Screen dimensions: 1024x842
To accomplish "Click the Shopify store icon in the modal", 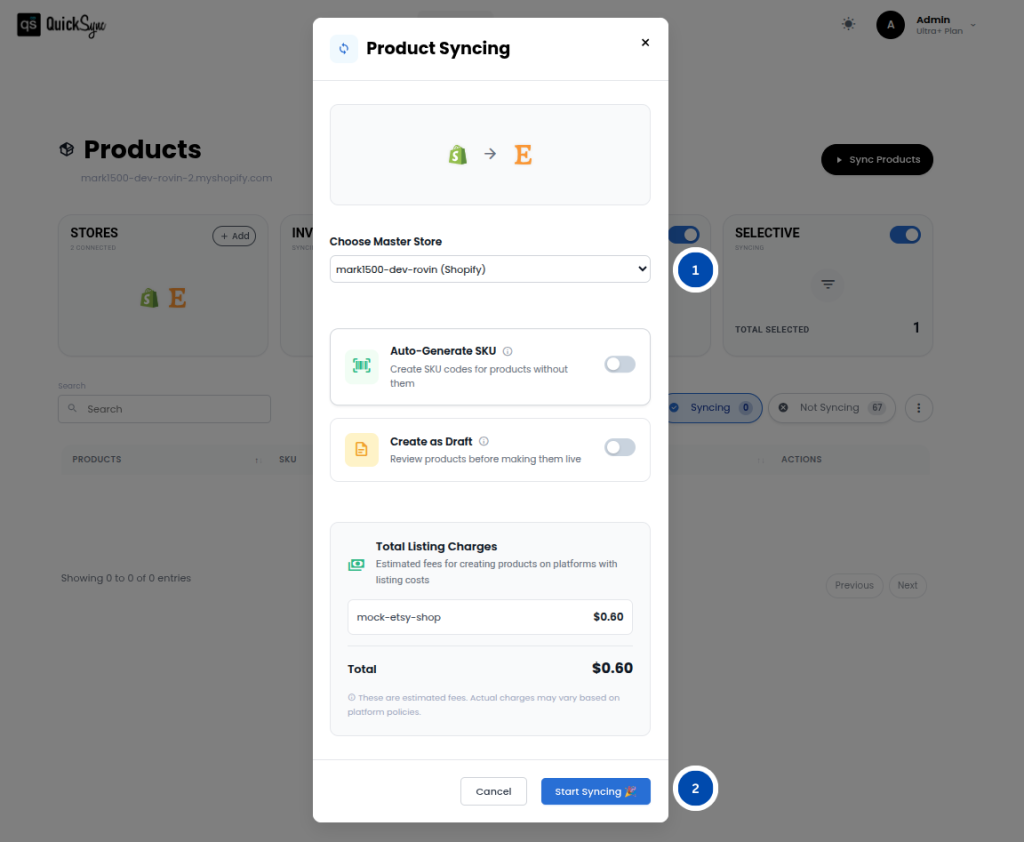I will [458, 155].
